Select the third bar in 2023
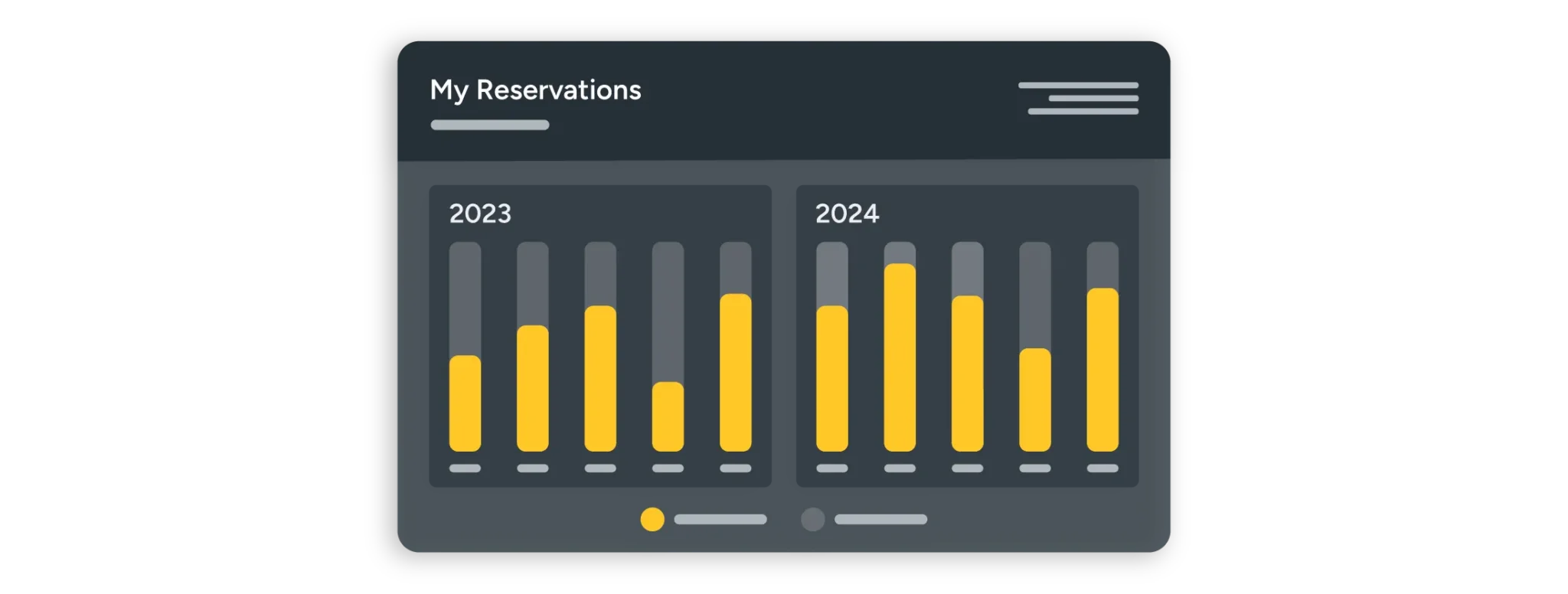 (x=600, y=378)
